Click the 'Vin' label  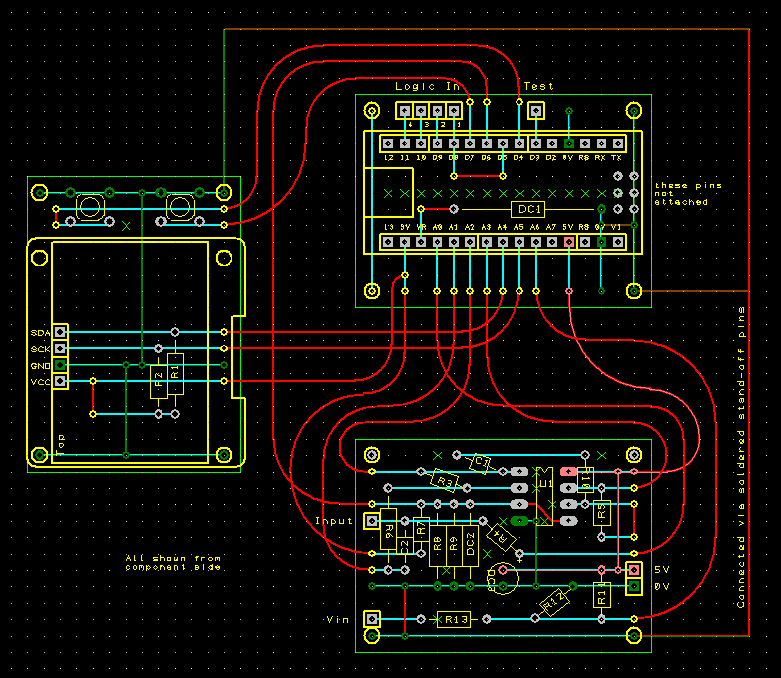(x=337, y=619)
